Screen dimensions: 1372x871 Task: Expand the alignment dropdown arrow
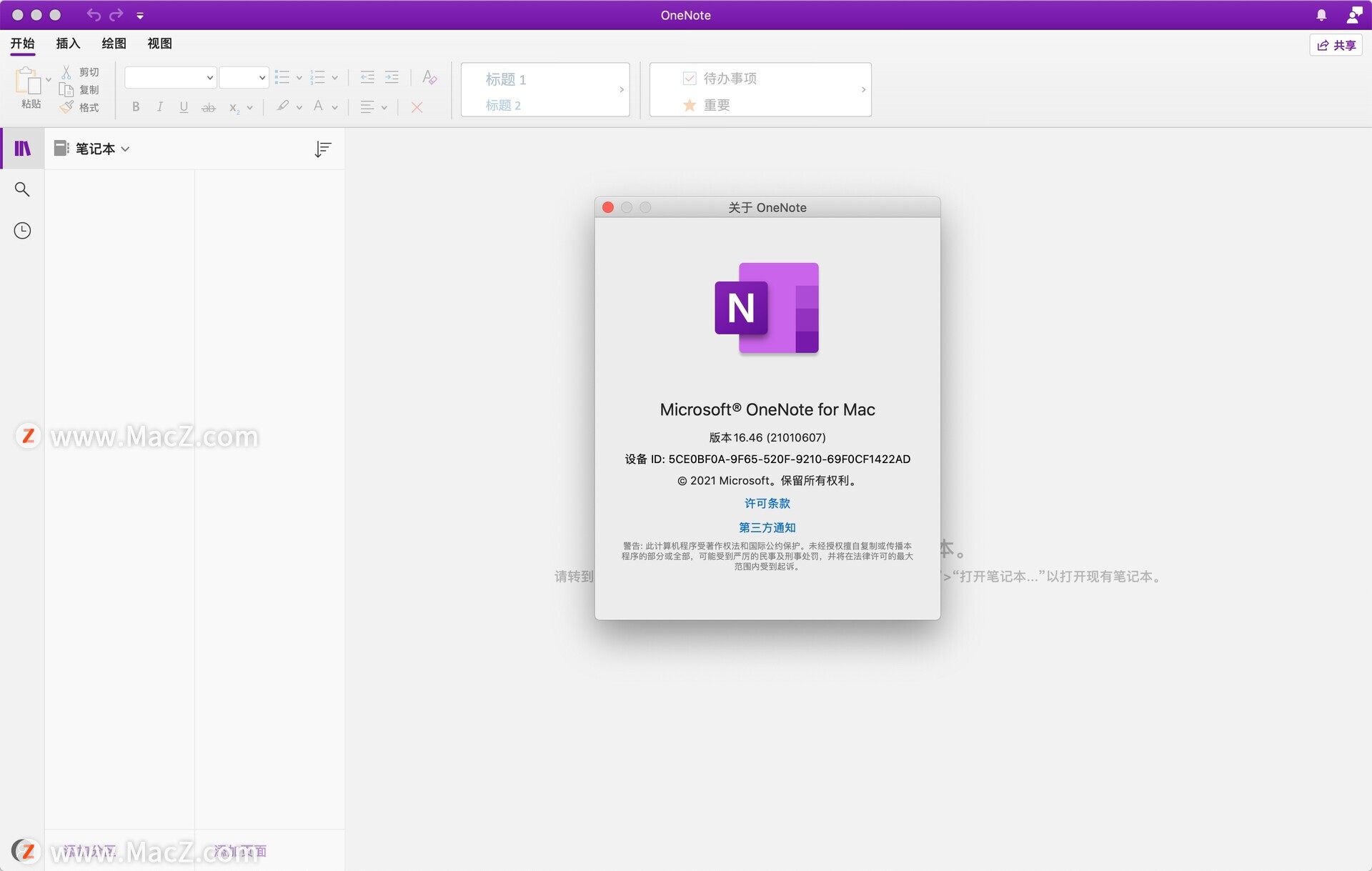(x=384, y=108)
